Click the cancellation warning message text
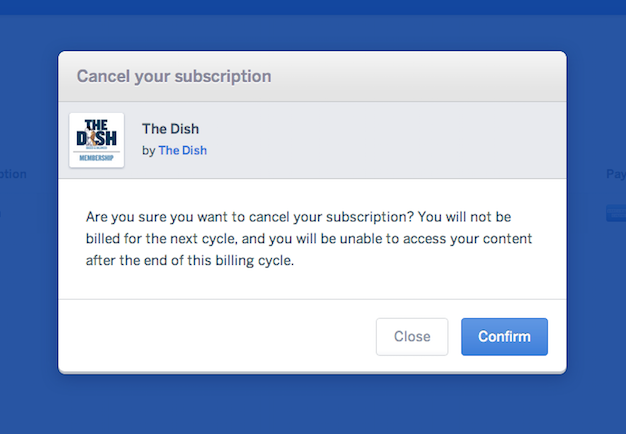 pos(308,239)
